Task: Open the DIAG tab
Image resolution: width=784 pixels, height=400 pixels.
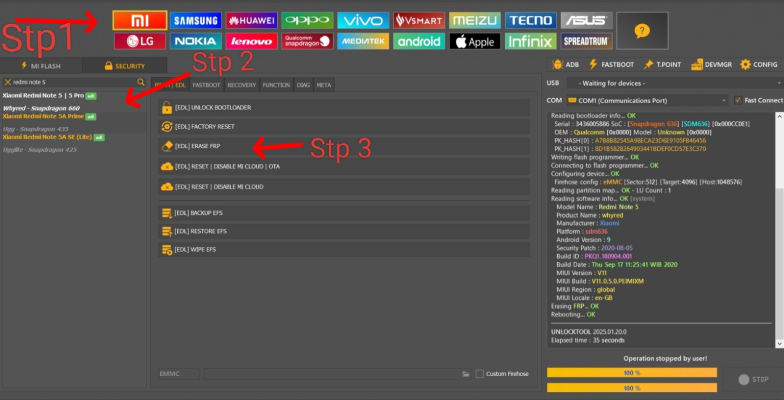Action: (x=303, y=85)
